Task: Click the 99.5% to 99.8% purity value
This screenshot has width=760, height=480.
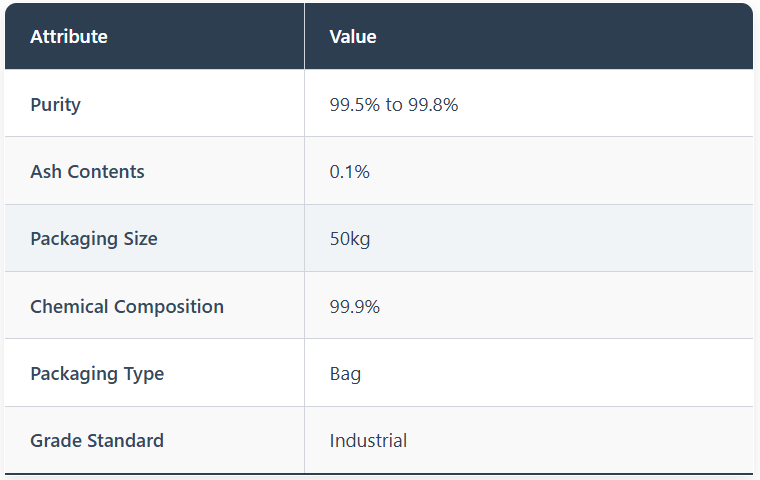Action: [x=394, y=104]
